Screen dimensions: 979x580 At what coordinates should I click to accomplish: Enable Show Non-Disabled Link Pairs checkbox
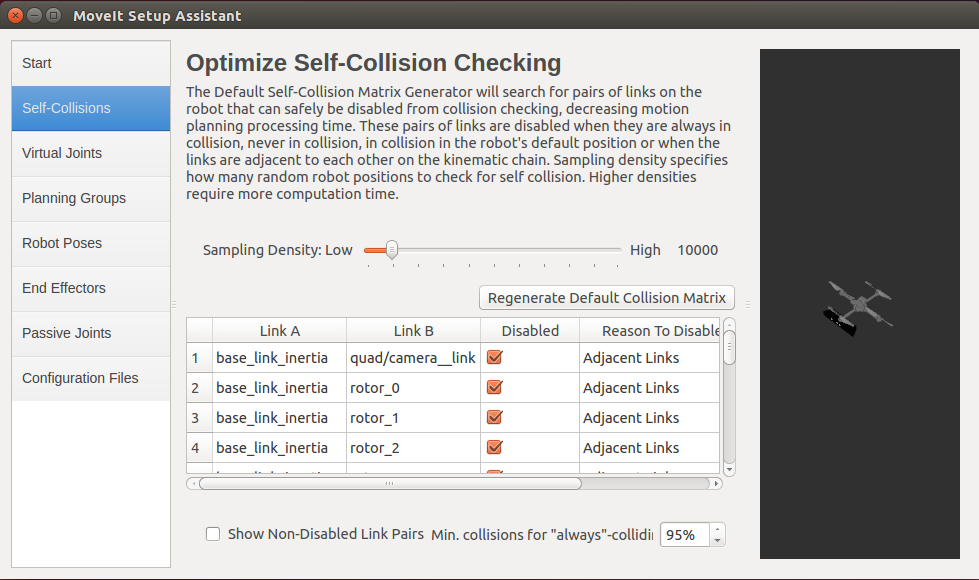point(213,534)
